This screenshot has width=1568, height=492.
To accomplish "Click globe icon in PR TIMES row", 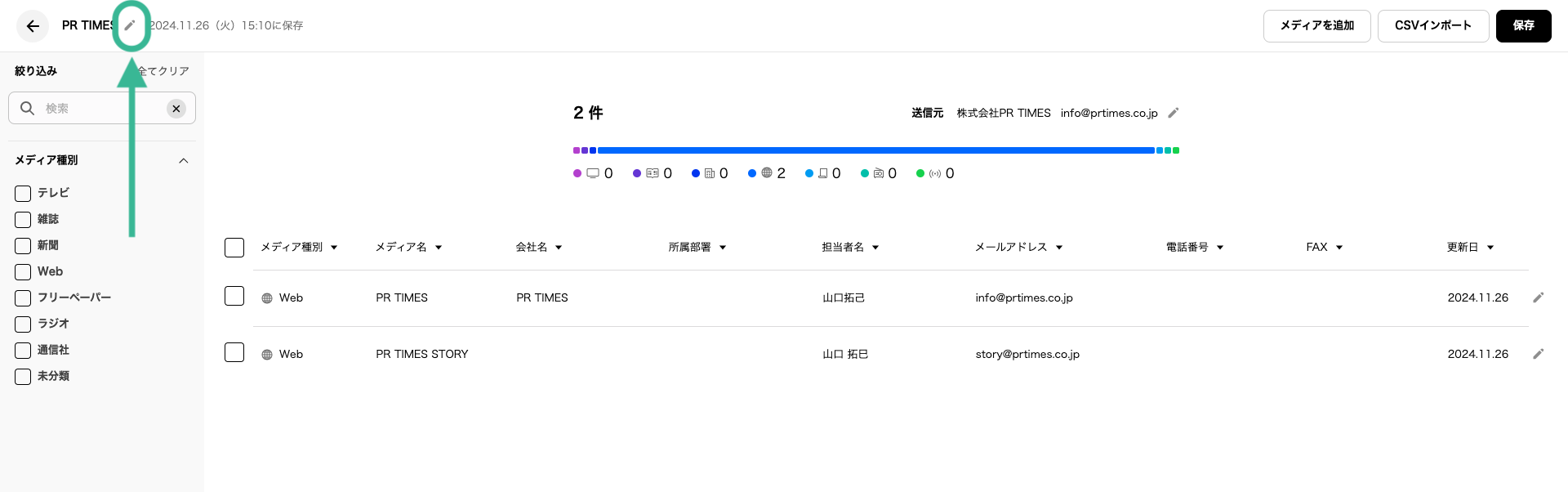I will point(267,298).
